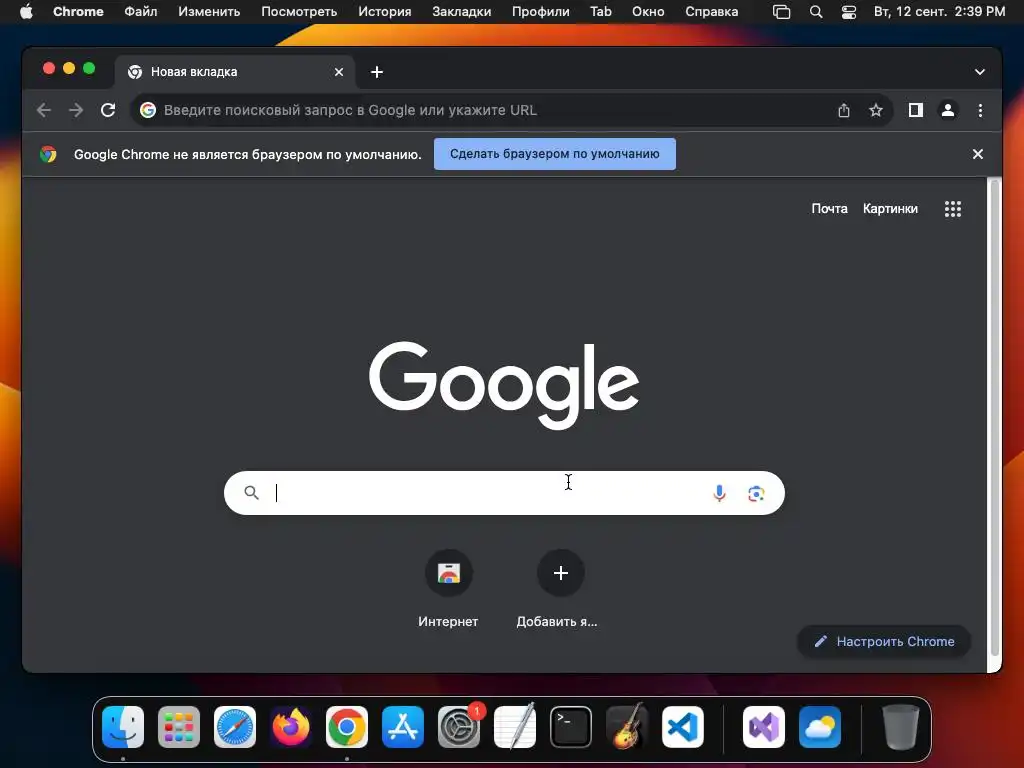The height and width of the screenshot is (768, 1024).
Task: Launch GarageBand from the dock
Action: [627, 727]
